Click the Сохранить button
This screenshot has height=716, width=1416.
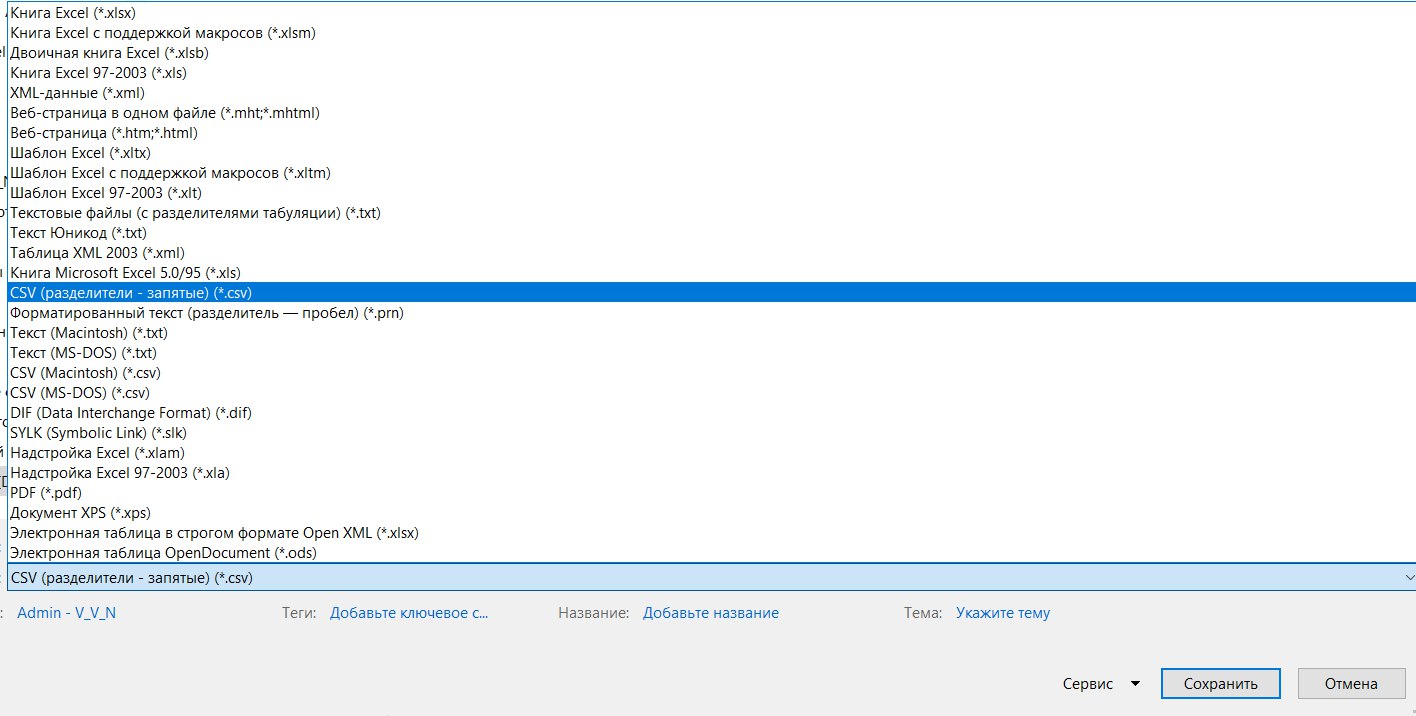pyautogui.click(x=1221, y=684)
